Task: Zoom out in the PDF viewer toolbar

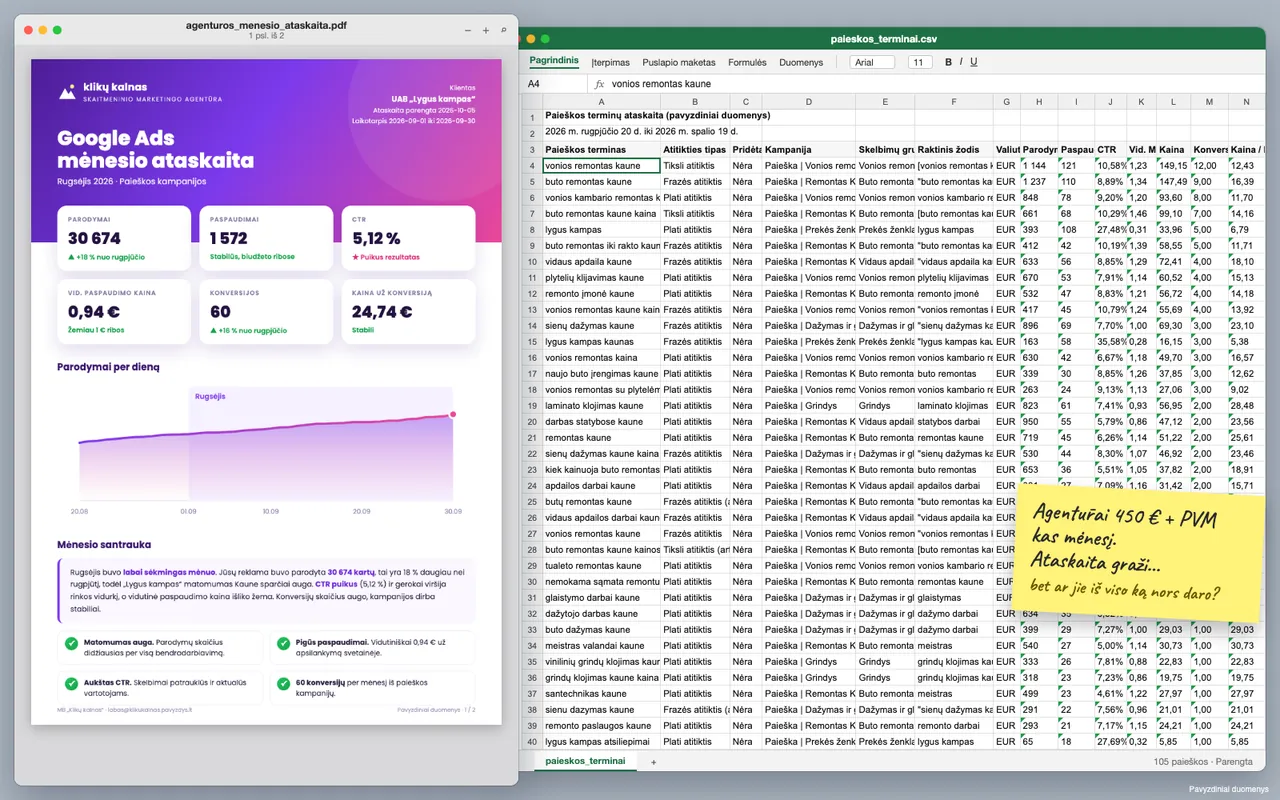Action: [468, 30]
